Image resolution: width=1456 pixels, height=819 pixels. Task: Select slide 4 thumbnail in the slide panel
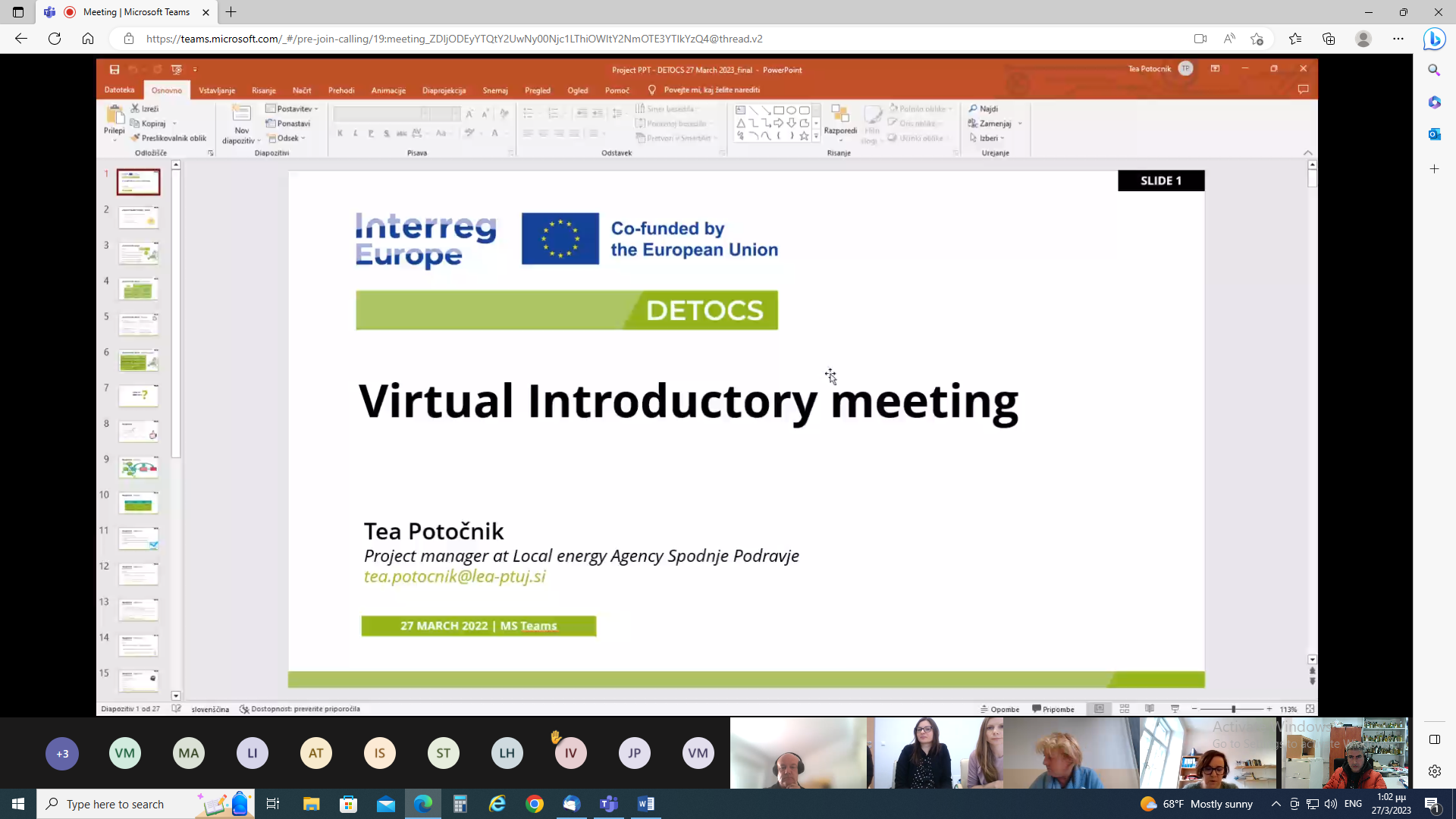[138, 289]
